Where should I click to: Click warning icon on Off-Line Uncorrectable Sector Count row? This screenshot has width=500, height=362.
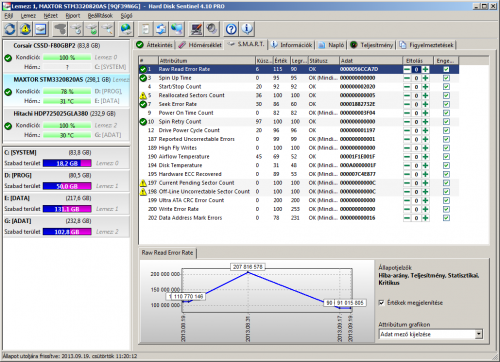(143, 192)
